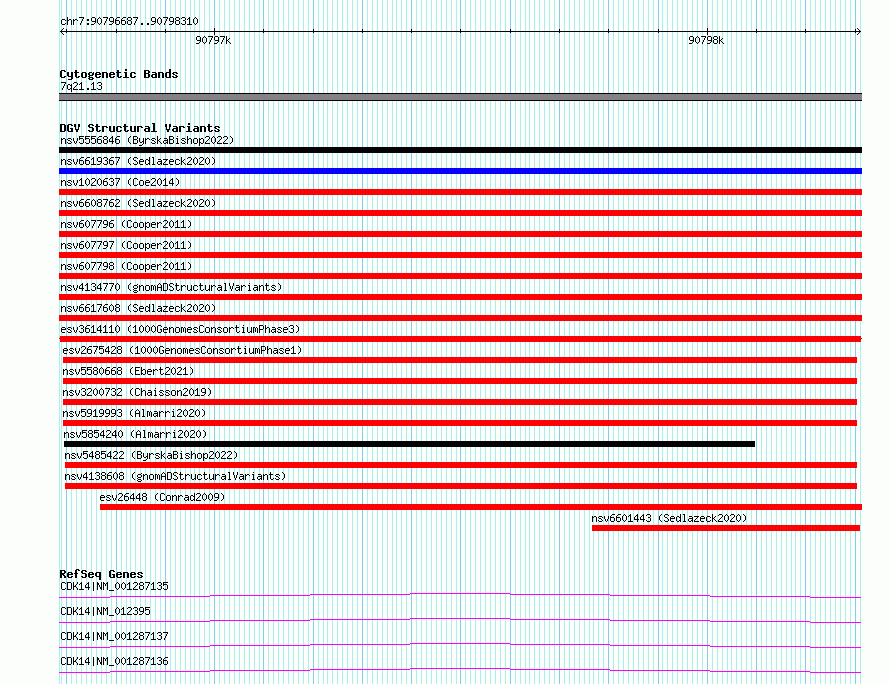Select CDK14|NM_001287136 transcript label

pos(114,661)
